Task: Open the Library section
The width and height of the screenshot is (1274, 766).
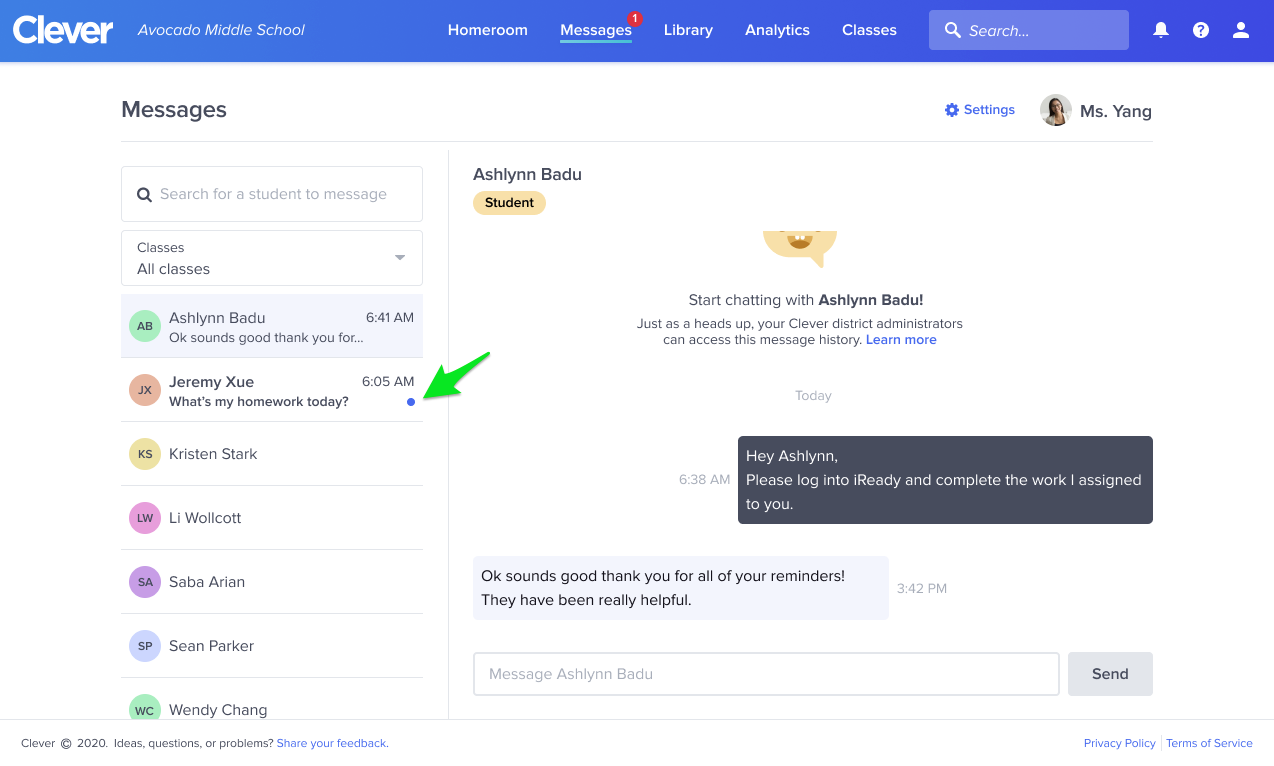Action: pos(688,30)
